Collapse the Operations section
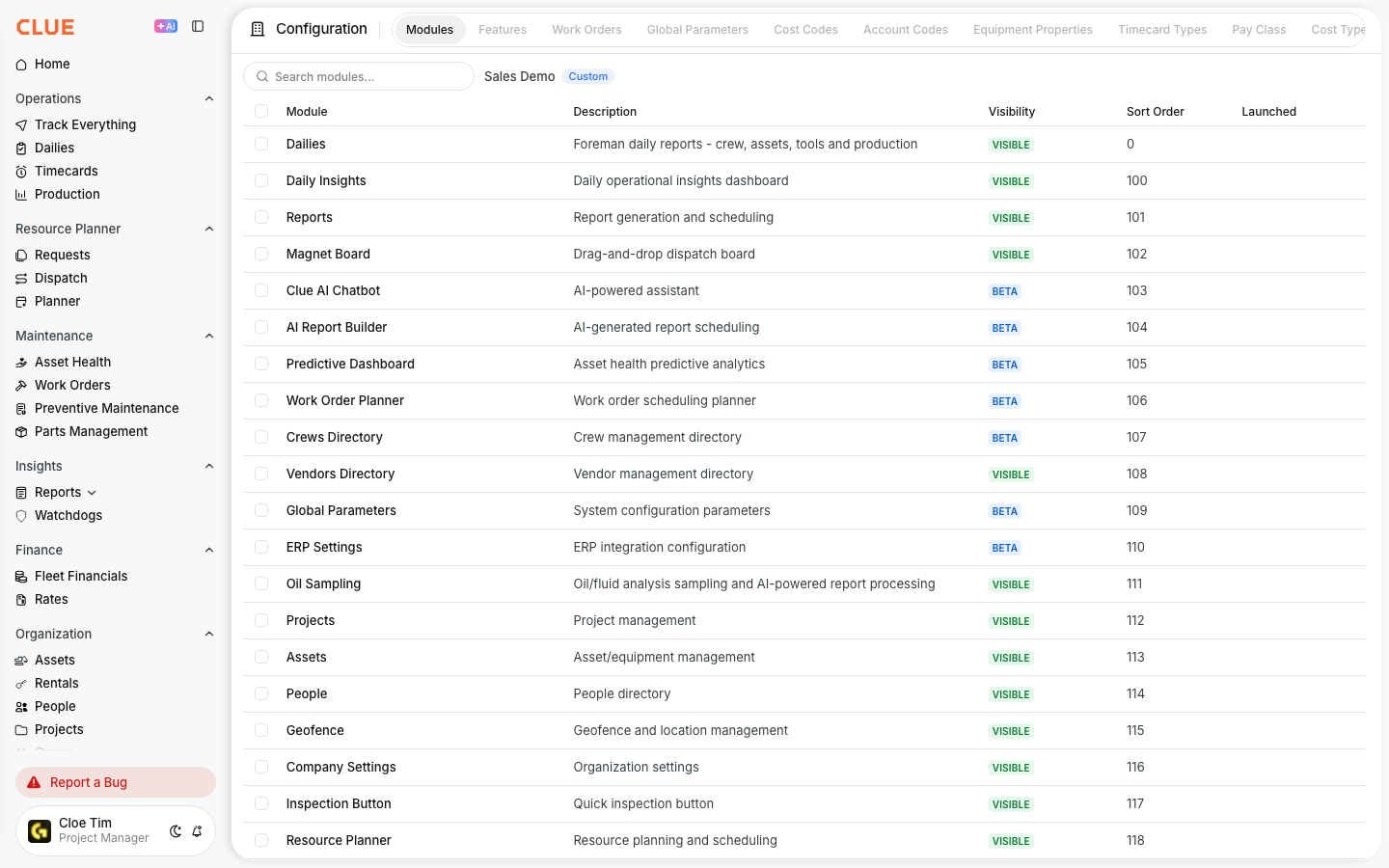 point(209,98)
